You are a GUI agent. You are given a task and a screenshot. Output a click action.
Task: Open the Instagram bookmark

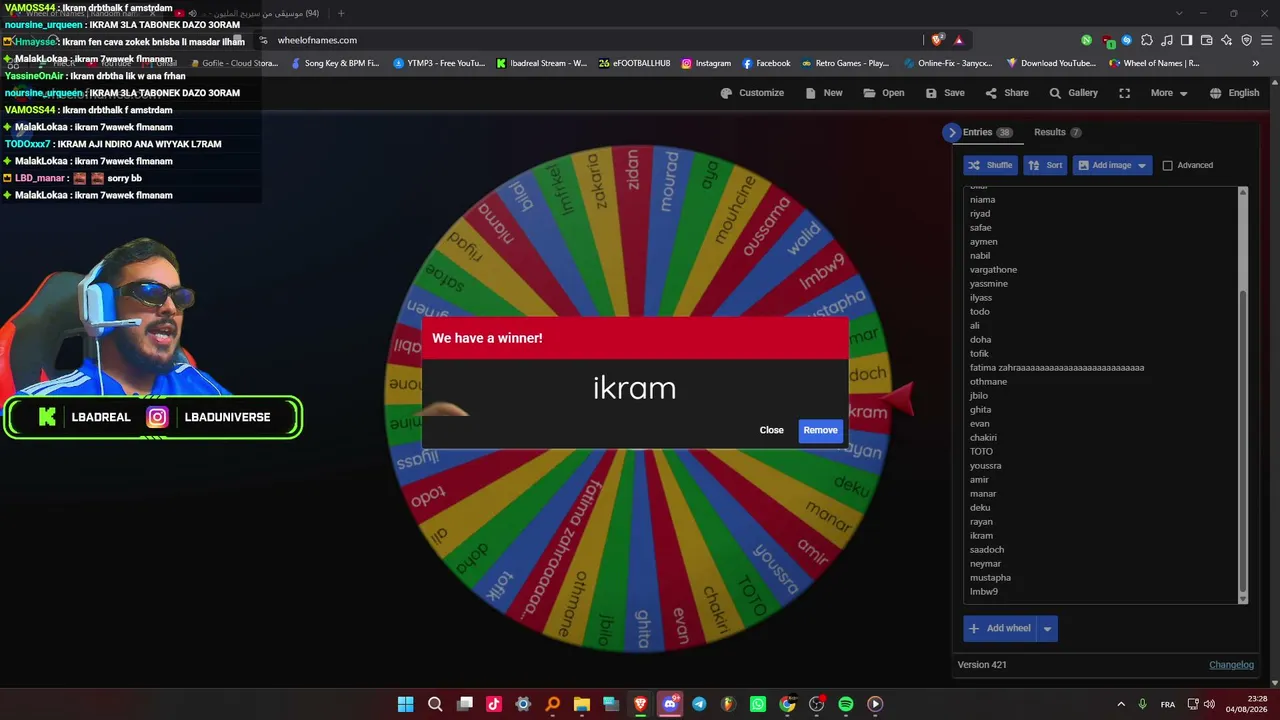pos(706,63)
